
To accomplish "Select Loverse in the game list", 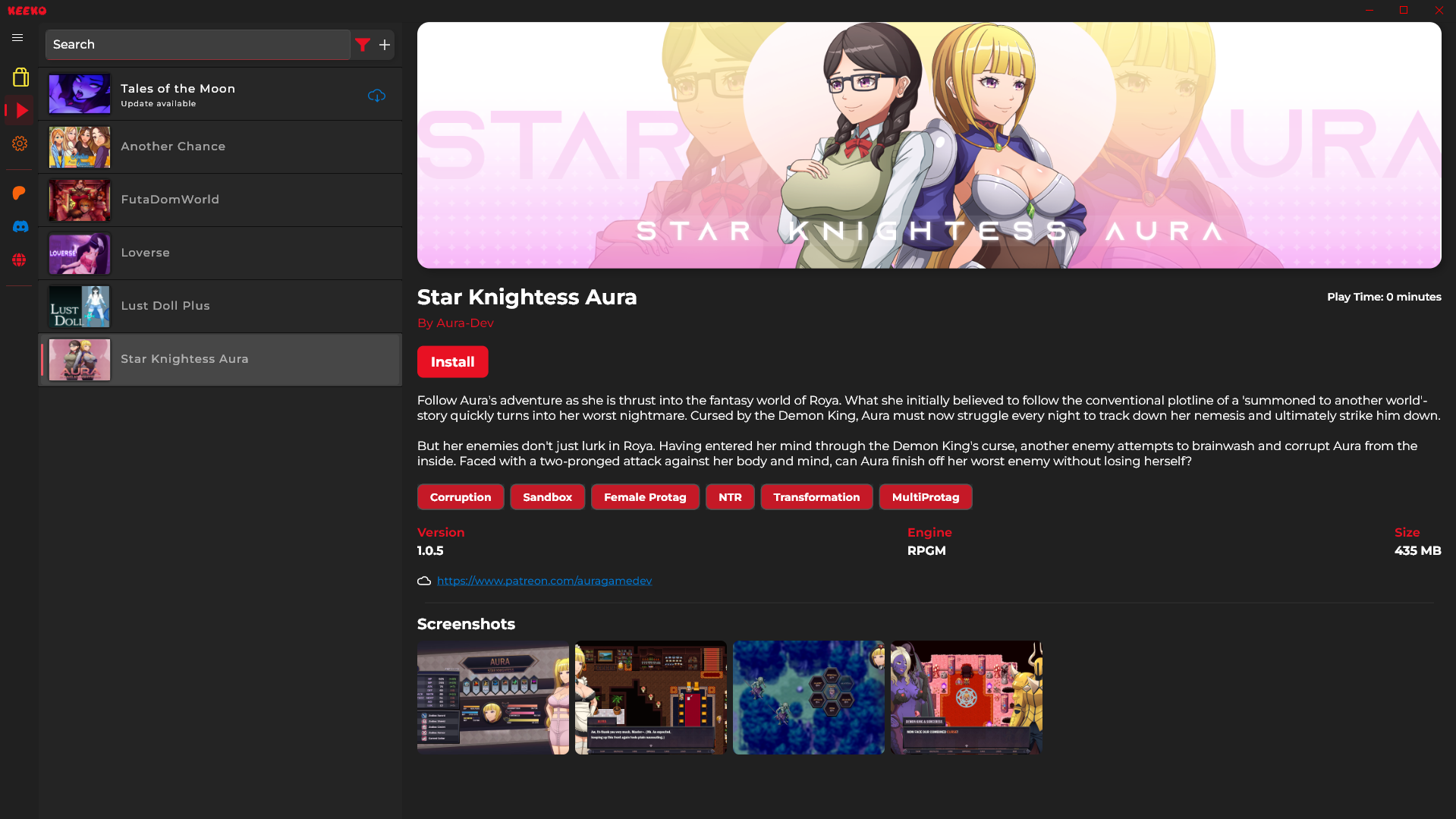I will coord(220,254).
